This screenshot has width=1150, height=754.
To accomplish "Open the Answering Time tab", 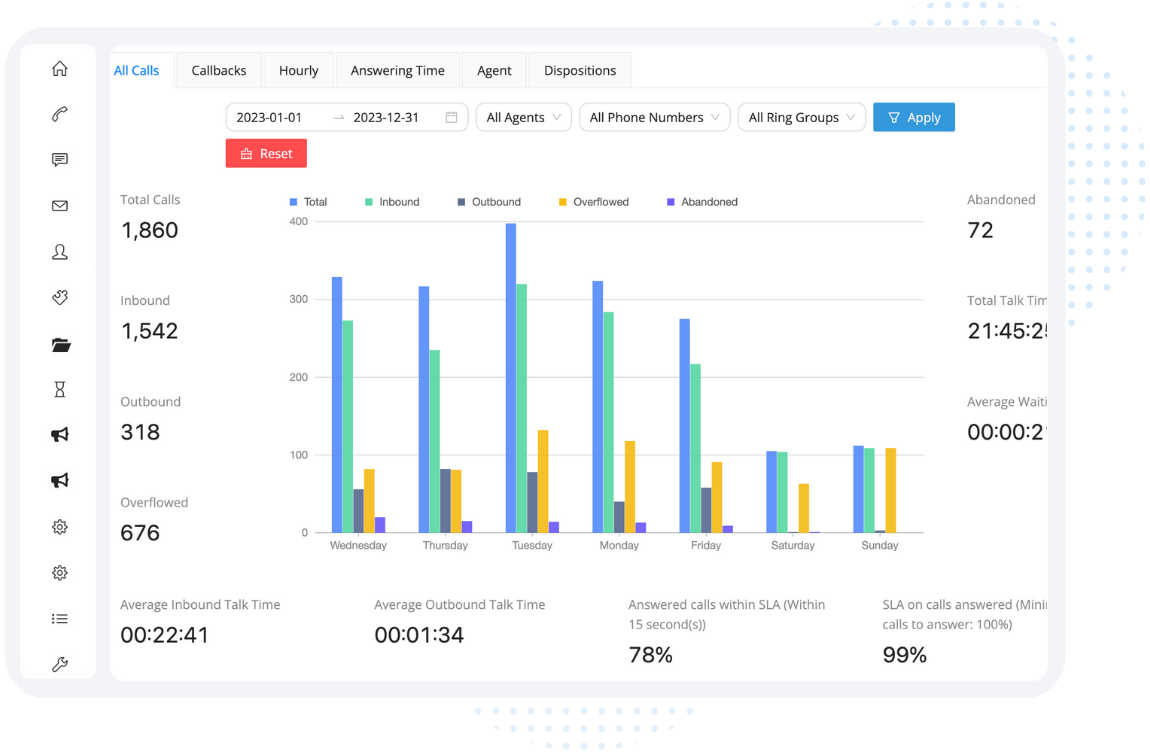I will click(x=397, y=71).
